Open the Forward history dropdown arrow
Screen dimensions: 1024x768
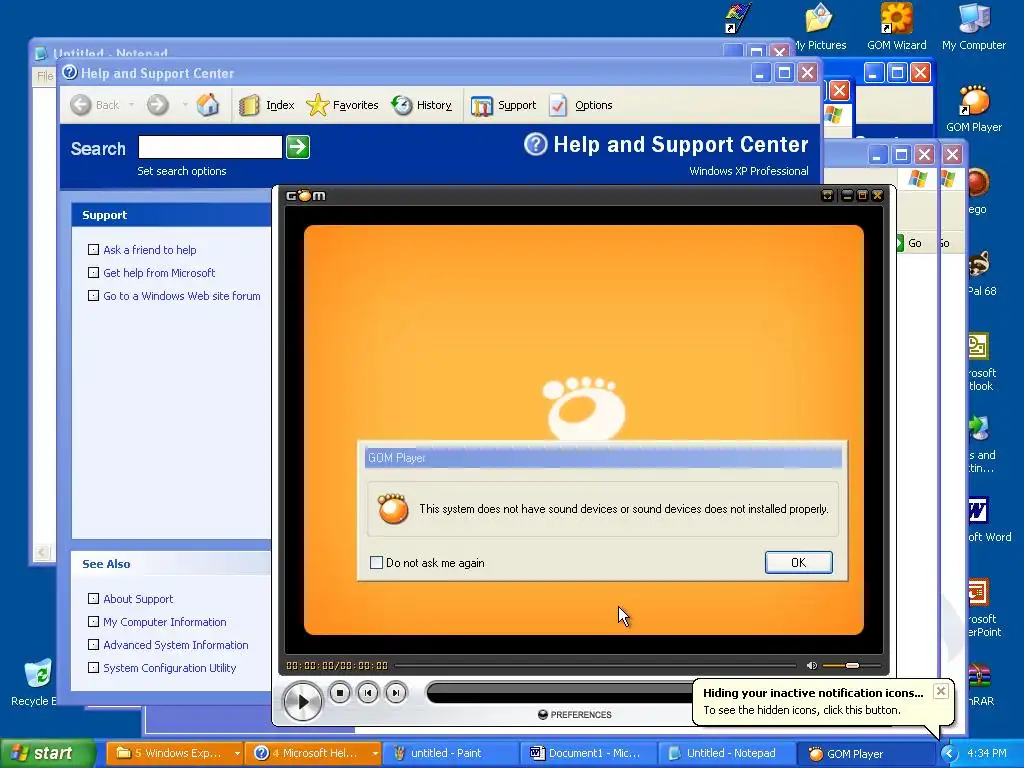pos(185,104)
